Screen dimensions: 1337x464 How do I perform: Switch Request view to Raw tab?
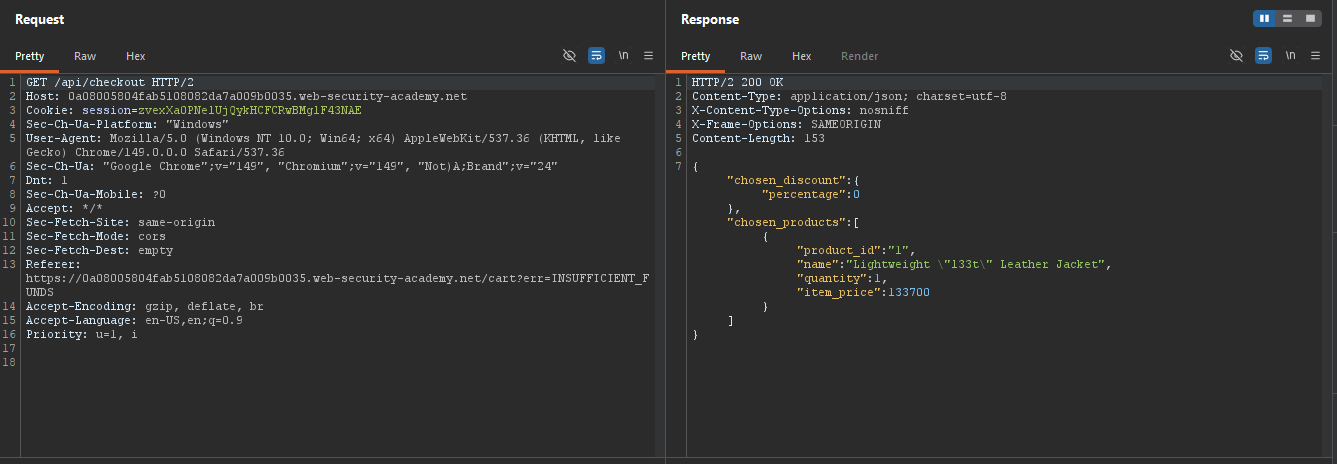85,57
